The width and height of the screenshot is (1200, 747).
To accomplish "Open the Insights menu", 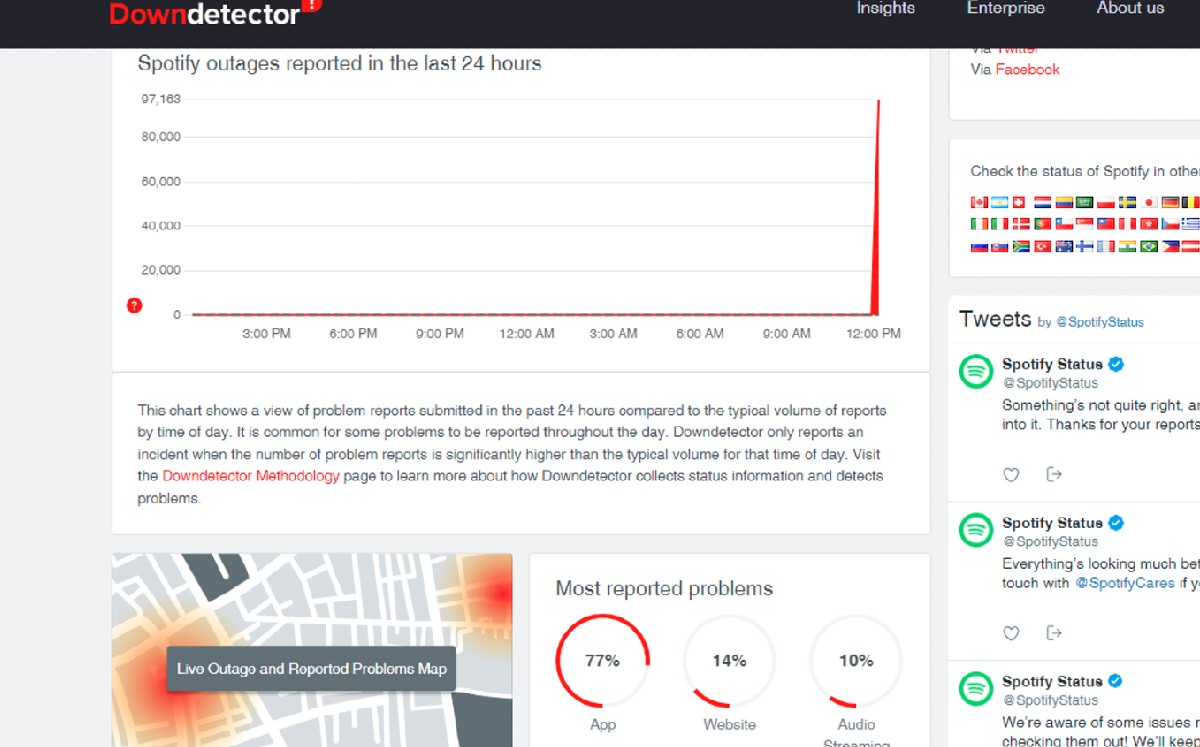I will 885,8.
